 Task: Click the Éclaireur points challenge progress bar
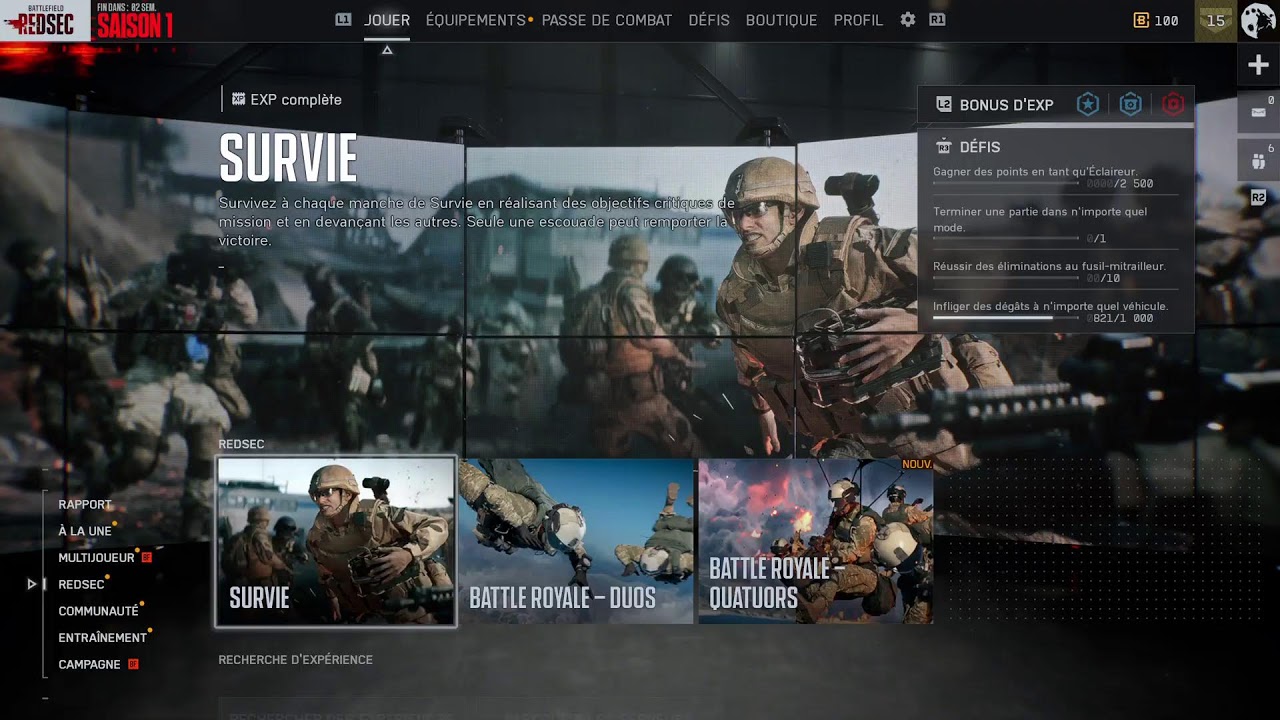coord(1006,184)
